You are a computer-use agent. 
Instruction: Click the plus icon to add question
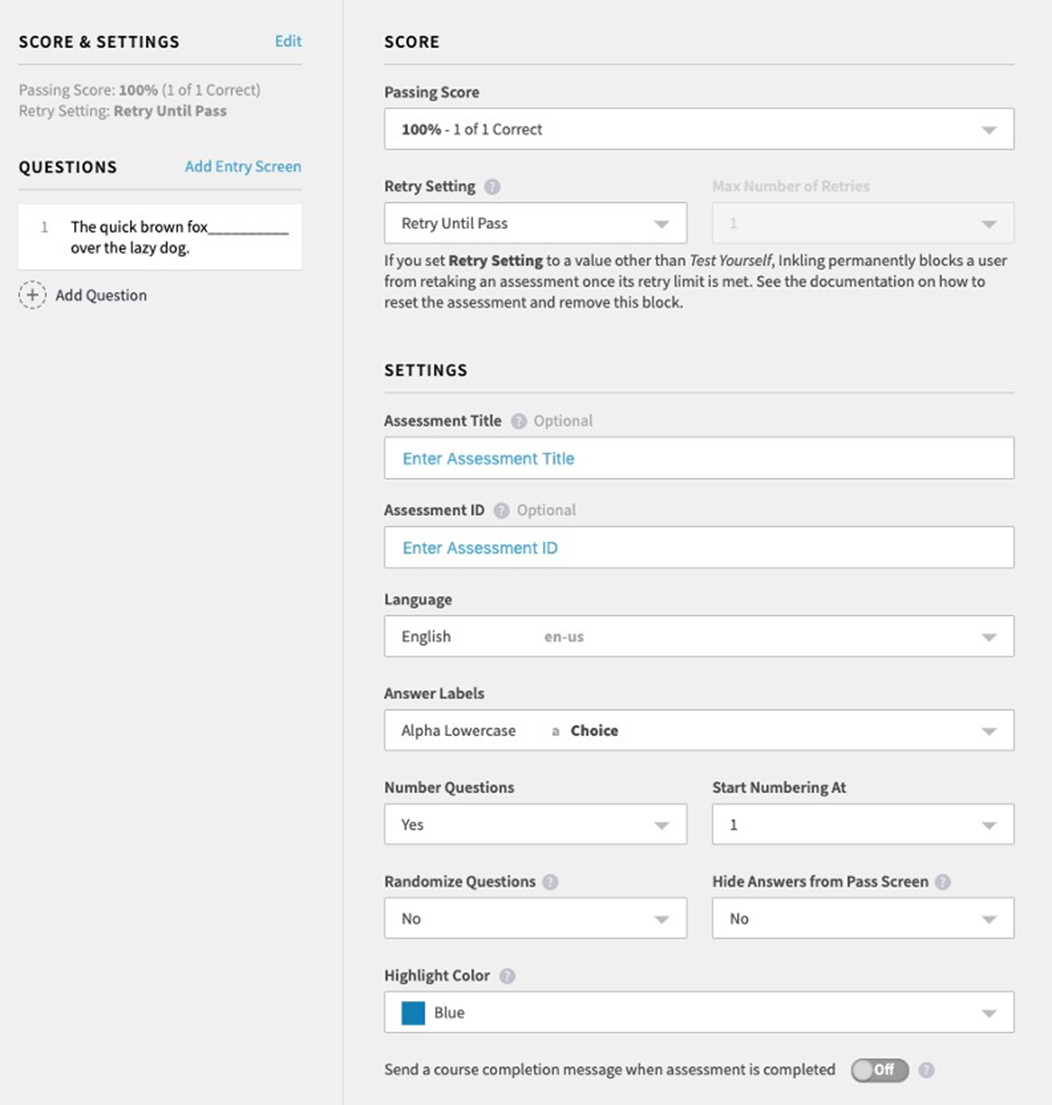[x=33, y=295]
